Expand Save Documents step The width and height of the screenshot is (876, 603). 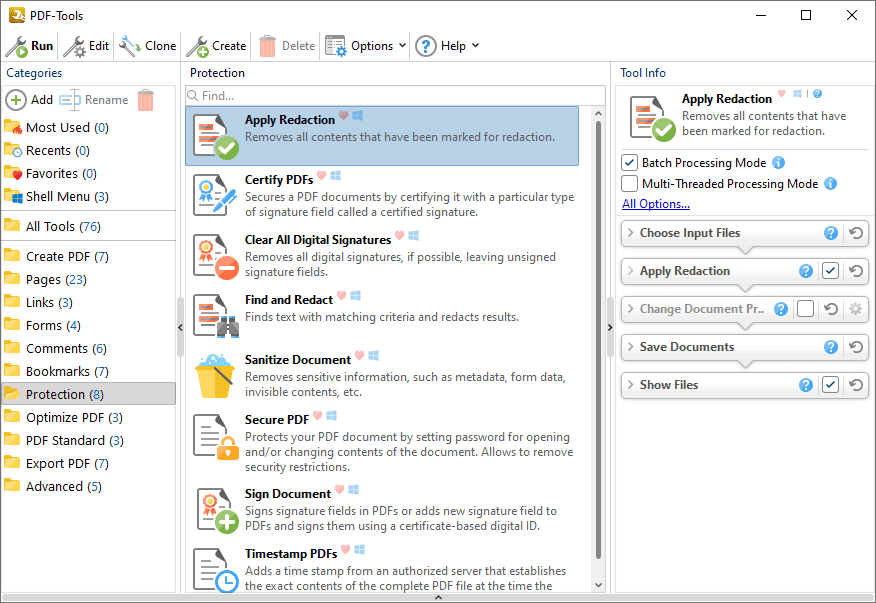tap(631, 346)
